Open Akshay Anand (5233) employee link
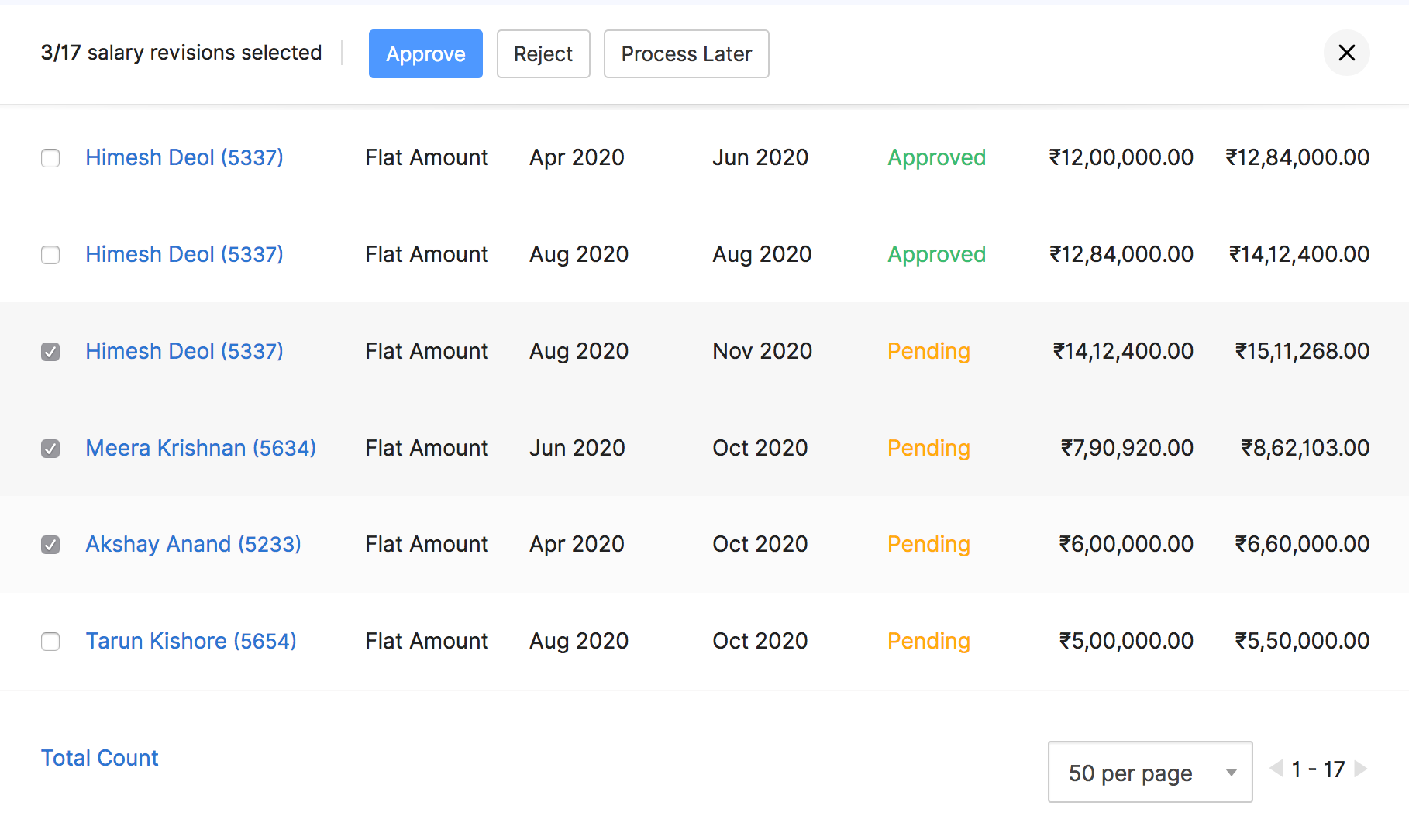Viewport: 1409px width, 840px height. (x=193, y=544)
